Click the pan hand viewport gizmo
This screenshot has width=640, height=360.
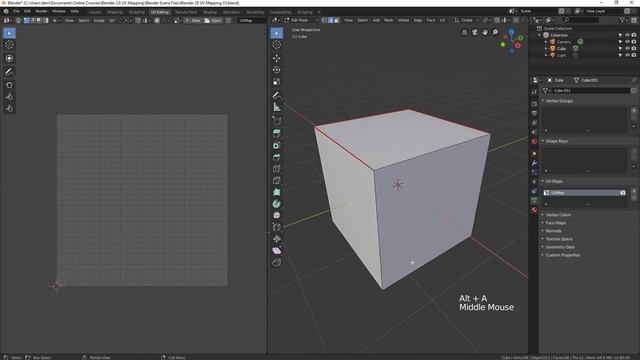pyautogui.click(x=485, y=32)
